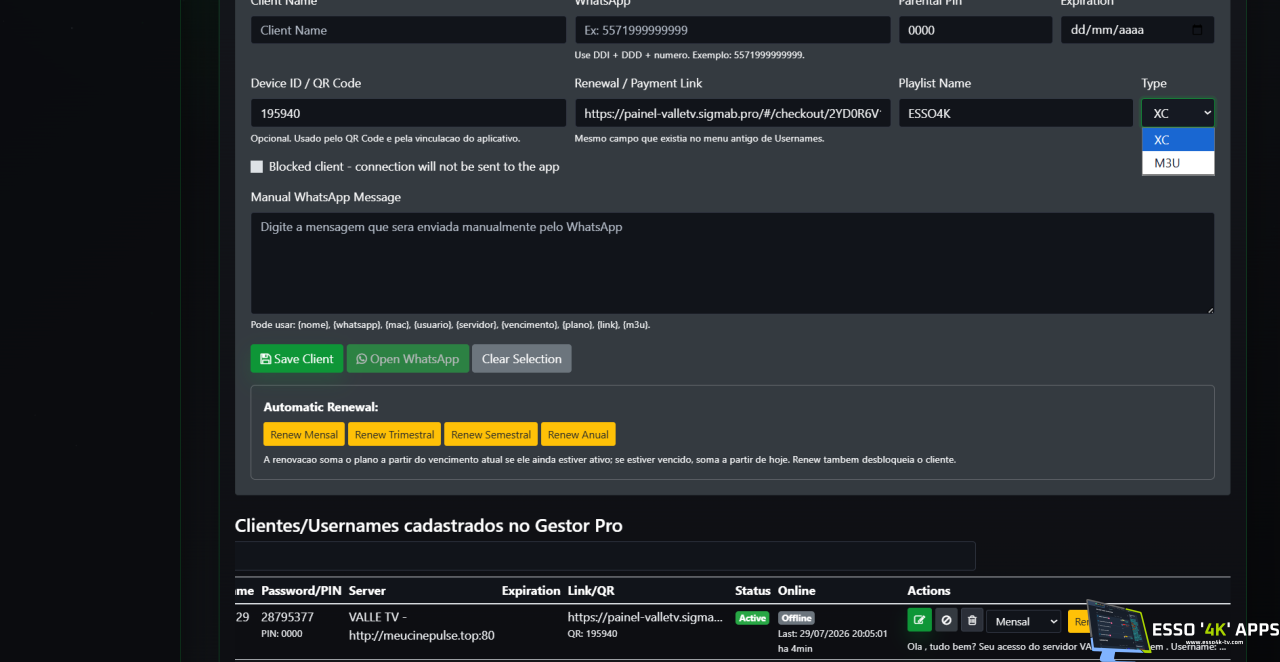The image size is (1280, 662).
Task: Click the block client icon in Actions
Action: (946, 621)
